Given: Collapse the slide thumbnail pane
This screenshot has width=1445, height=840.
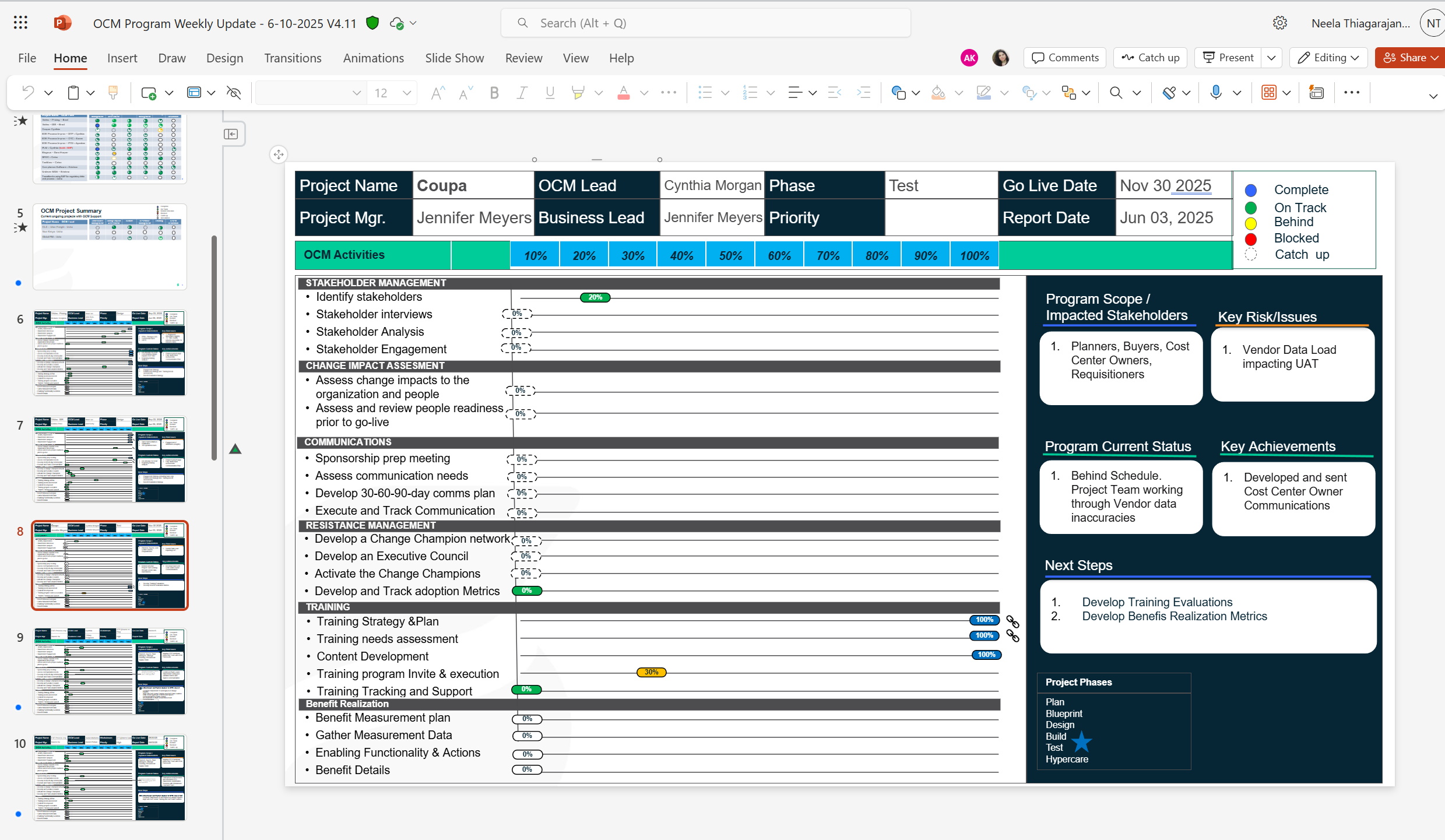Looking at the screenshot, I should (x=231, y=134).
